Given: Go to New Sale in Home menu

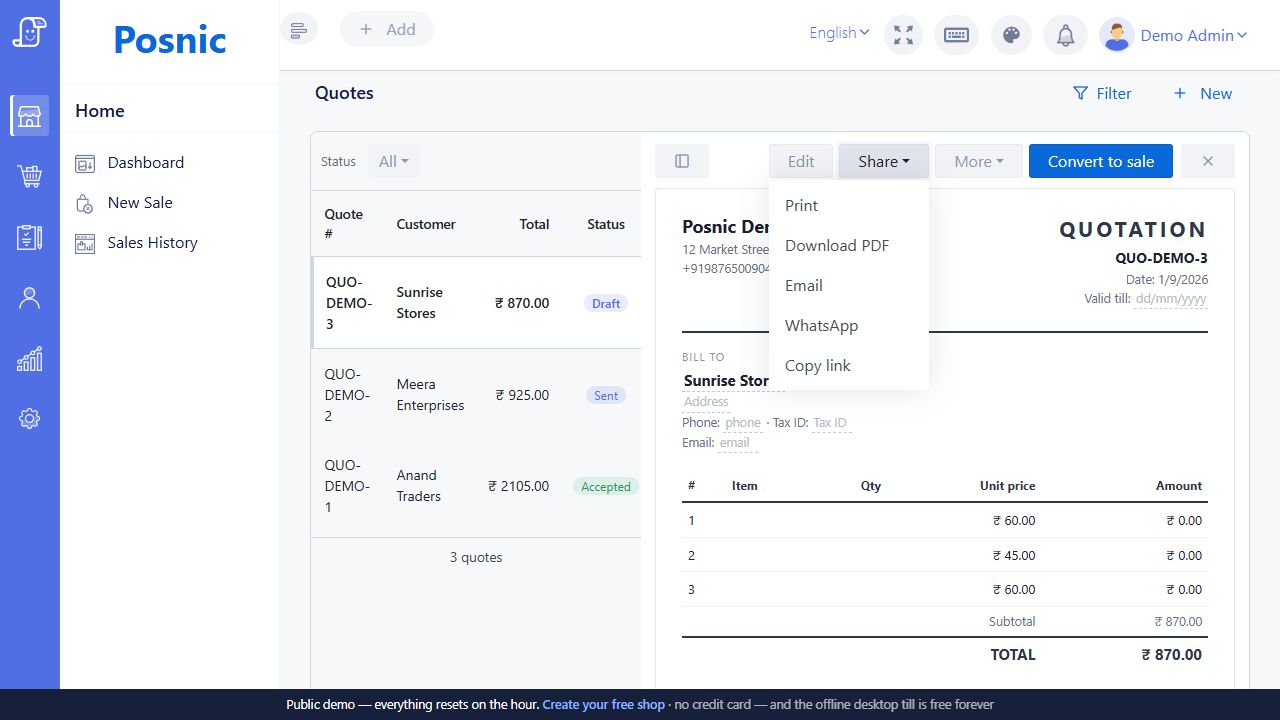Looking at the screenshot, I should coord(140,202).
